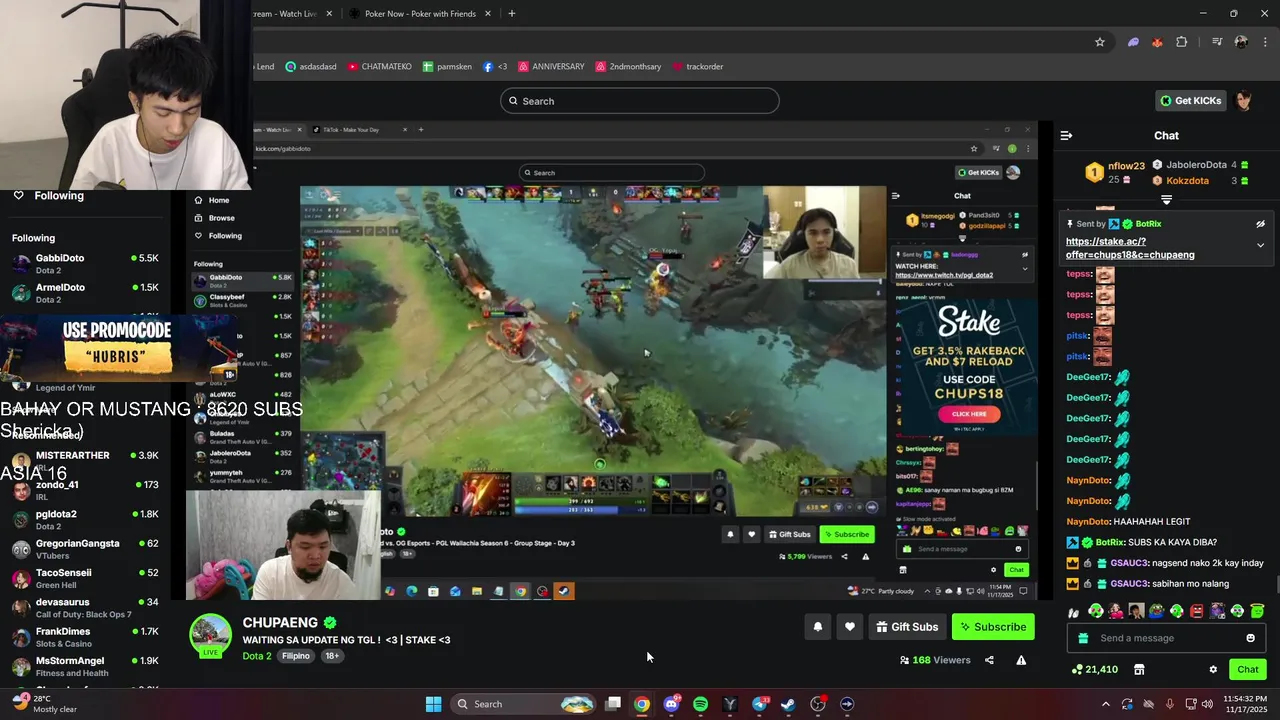Open Discord from the taskbar
The width and height of the screenshot is (1280, 720).
(x=671, y=704)
